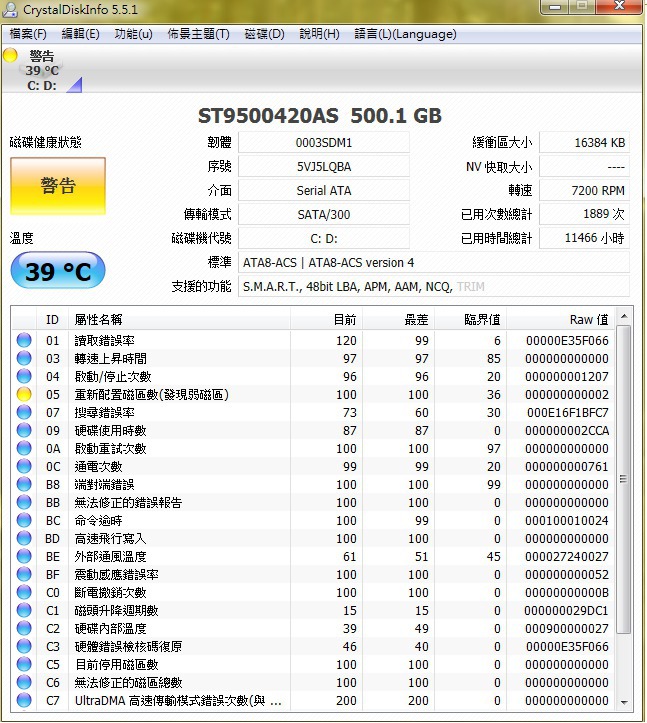Image resolution: width=647 pixels, height=723 pixels.
Task: Click the blue status icon for 震動感應錯誤率
Action: coord(24,574)
